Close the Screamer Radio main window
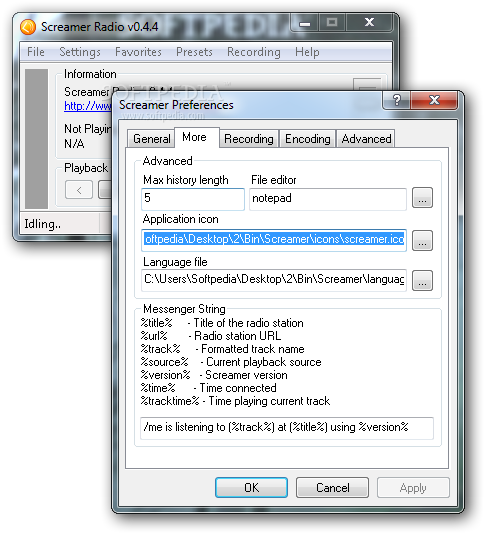 [369, 23]
